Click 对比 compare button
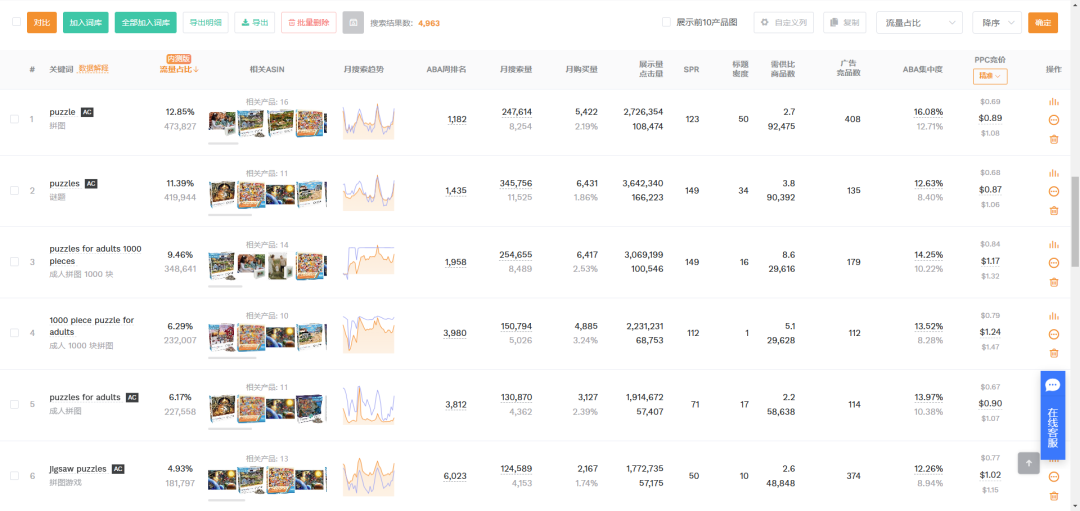This screenshot has height=511, width=1080. pyautogui.click(x=42, y=23)
